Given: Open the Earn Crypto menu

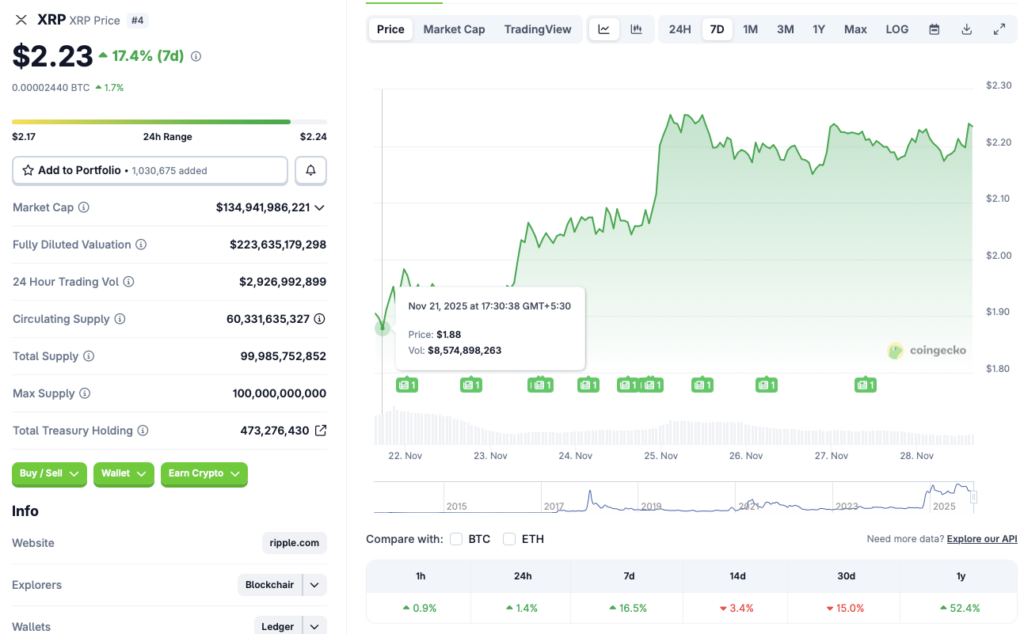Looking at the screenshot, I should [x=203, y=474].
